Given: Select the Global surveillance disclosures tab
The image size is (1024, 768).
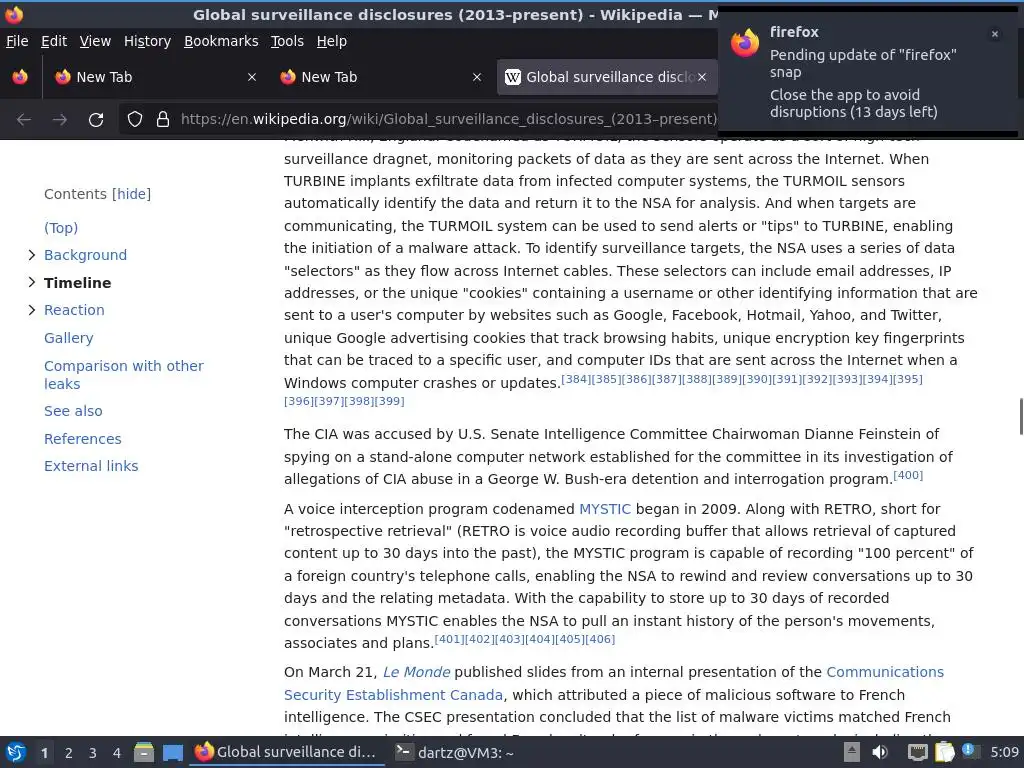Looking at the screenshot, I should coord(606,77).
